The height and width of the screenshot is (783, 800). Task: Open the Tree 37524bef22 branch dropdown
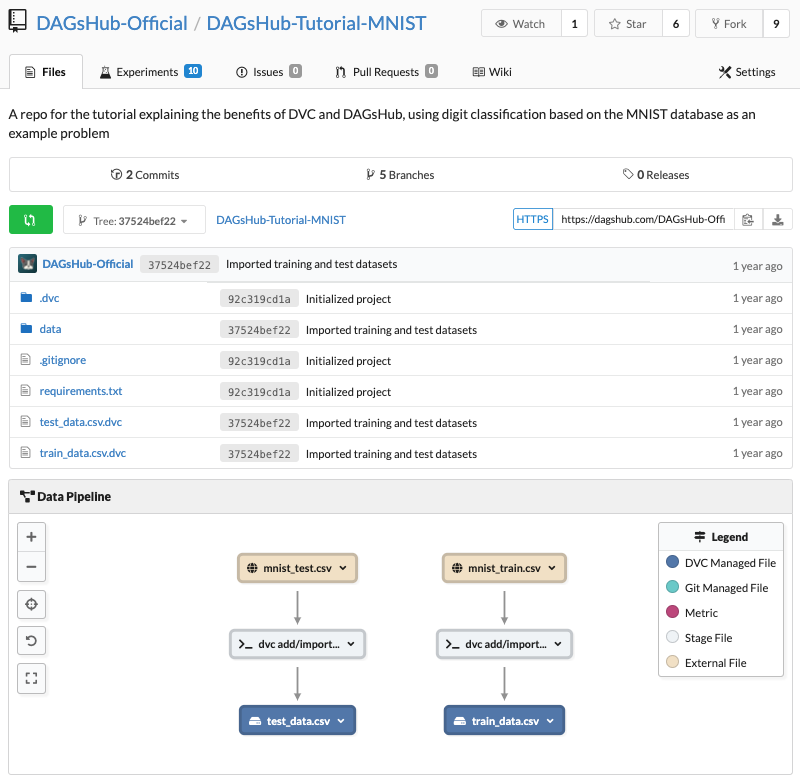134,221
